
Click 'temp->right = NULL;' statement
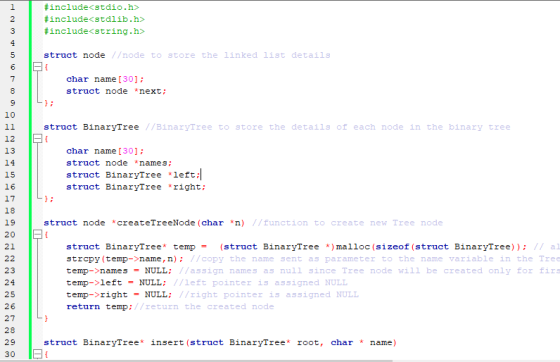click(x=119, y=294)
